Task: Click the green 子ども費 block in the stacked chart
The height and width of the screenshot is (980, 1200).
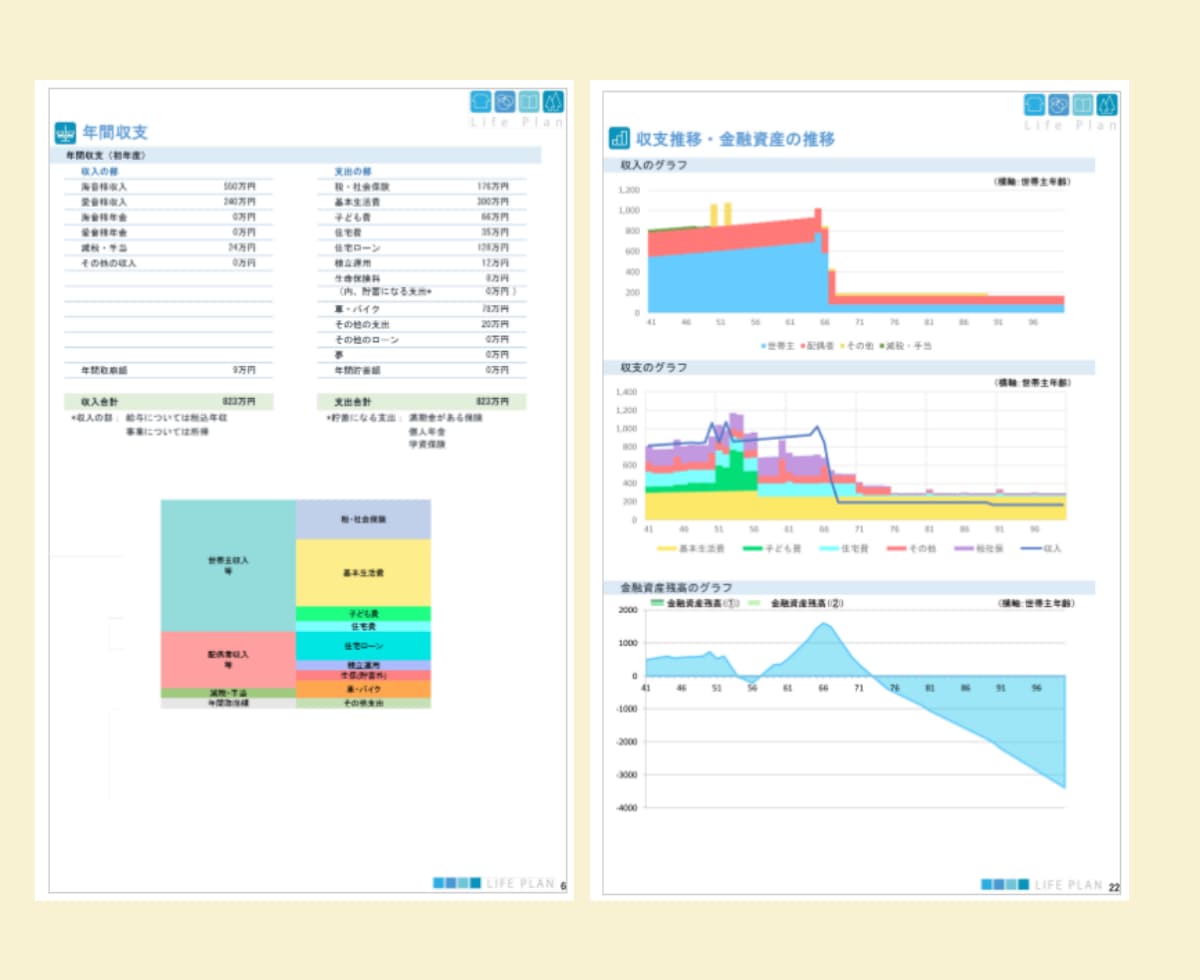Action: click(x=363, y=613)
